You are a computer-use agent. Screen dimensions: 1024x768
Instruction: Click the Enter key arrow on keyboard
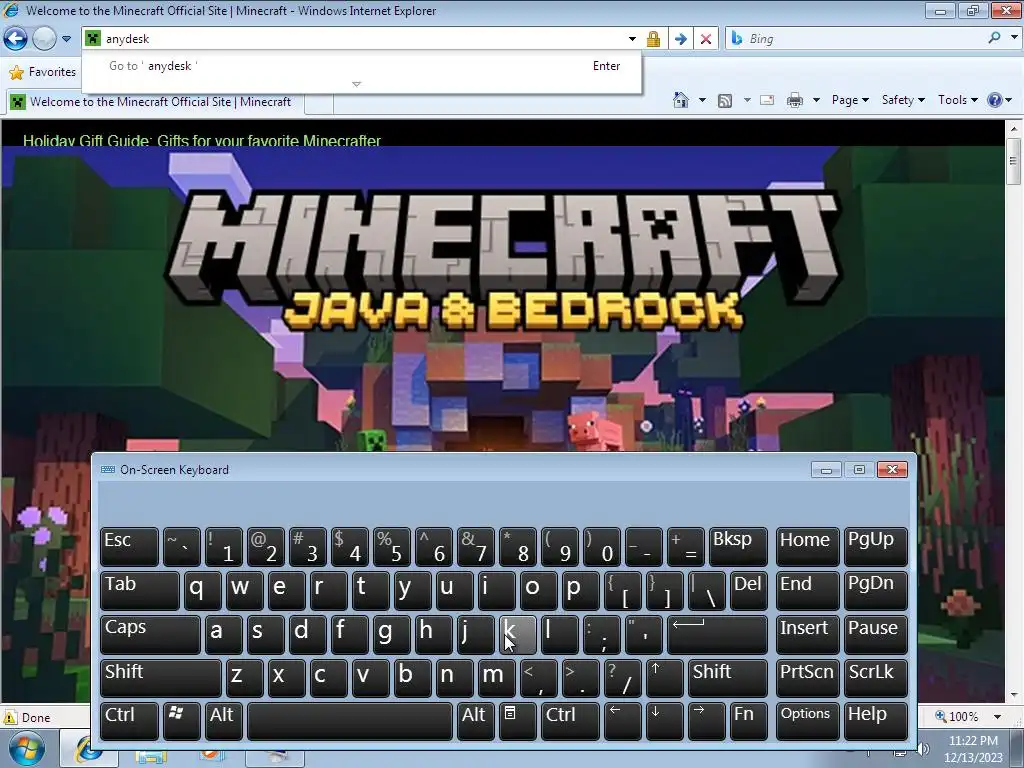[x=717, y=634]
